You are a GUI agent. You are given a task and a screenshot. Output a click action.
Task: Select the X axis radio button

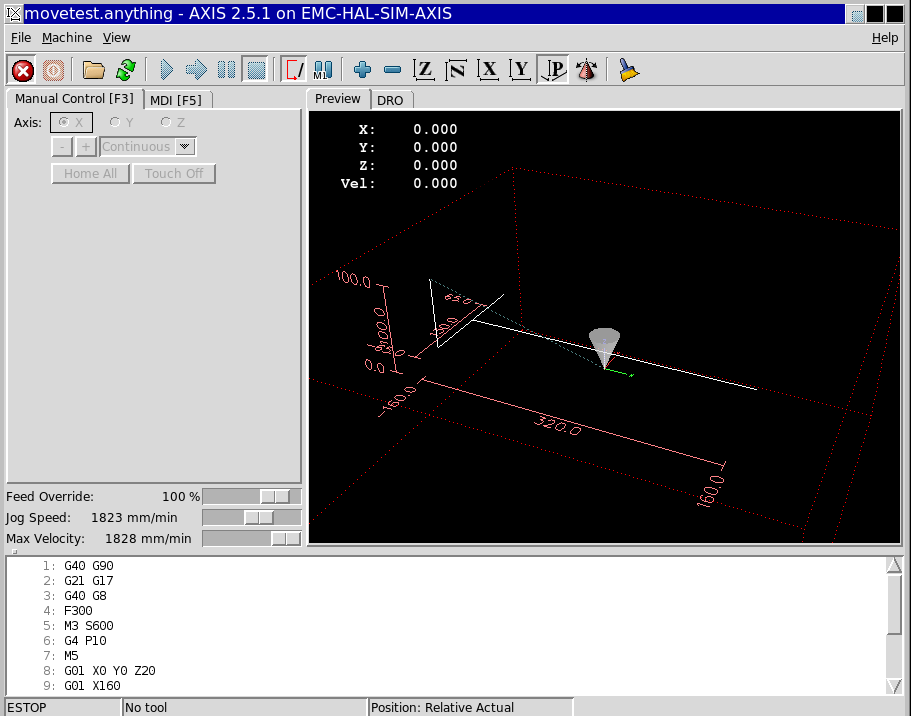pyautogui.click(x=71, y=123)
